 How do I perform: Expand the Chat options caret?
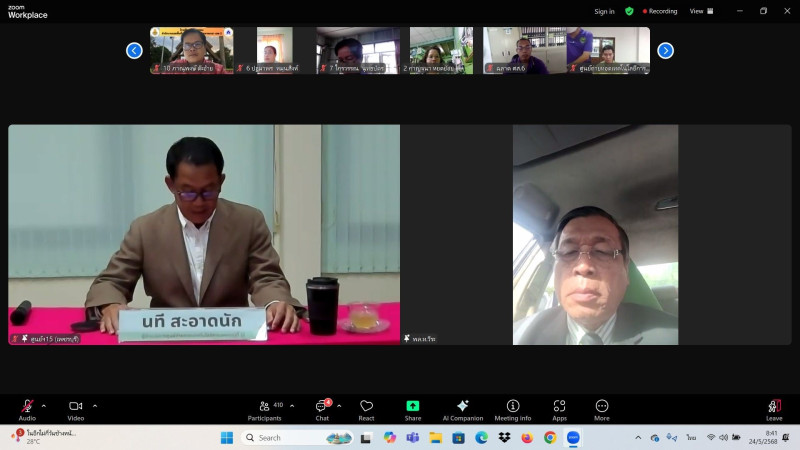[339, 406]
